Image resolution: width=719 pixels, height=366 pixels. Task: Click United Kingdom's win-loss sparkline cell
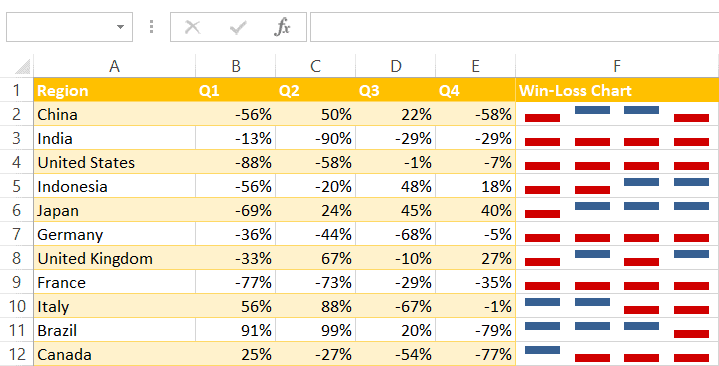[x=617, y=258]
